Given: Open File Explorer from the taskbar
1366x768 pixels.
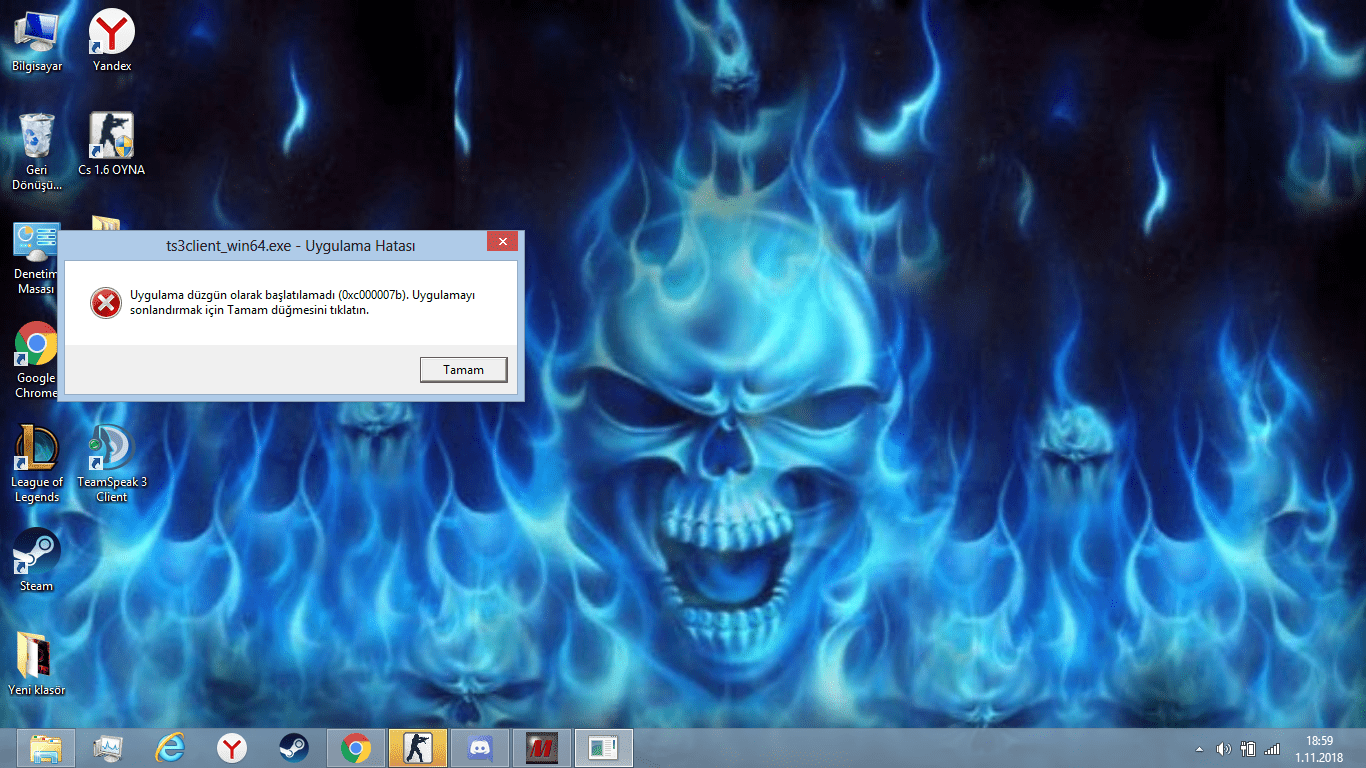Looking at the screenshot, I should coord(46,748).
